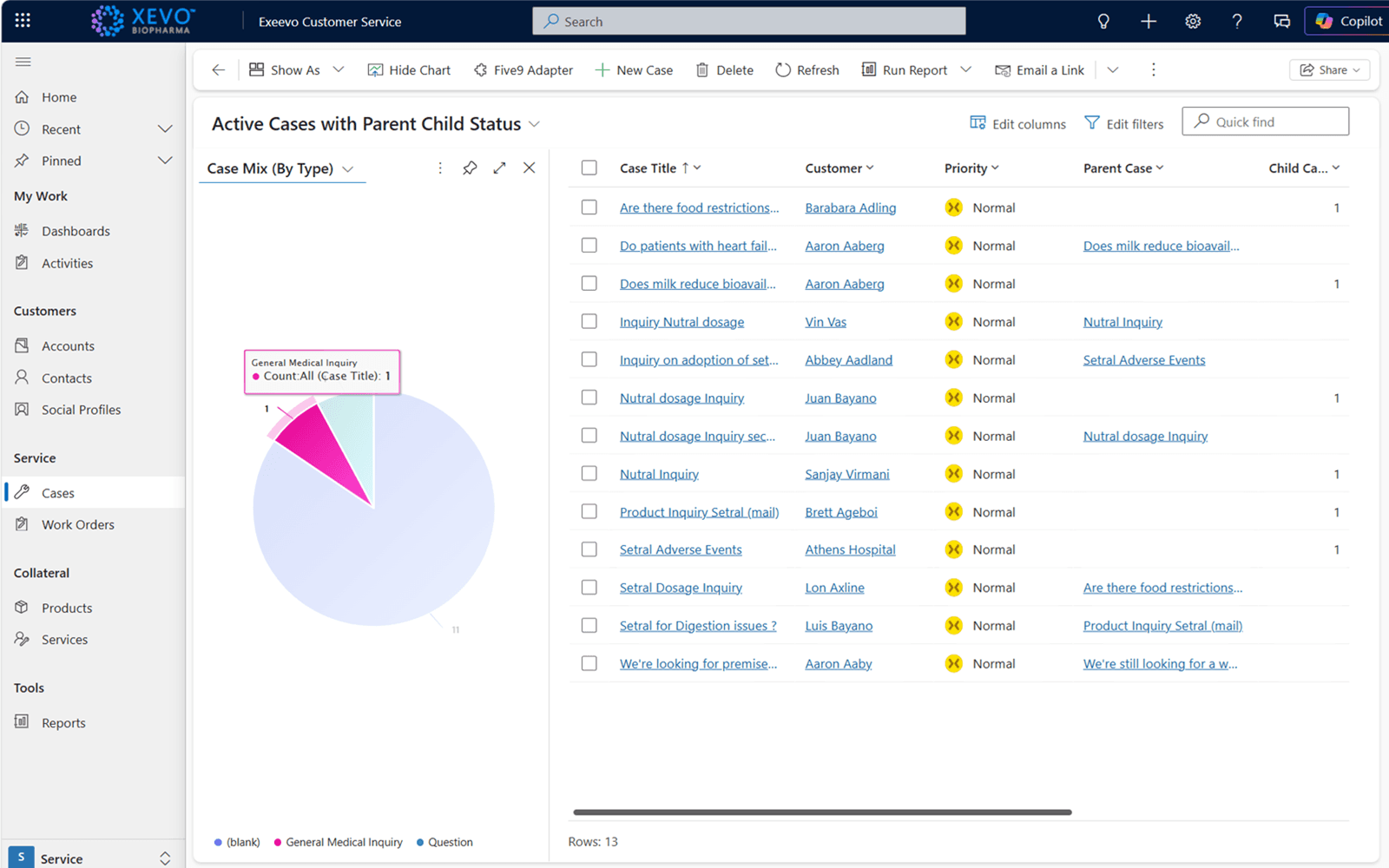
Task: Expand the Email a Link dropdown arrow
Action: click(1113, 70)
